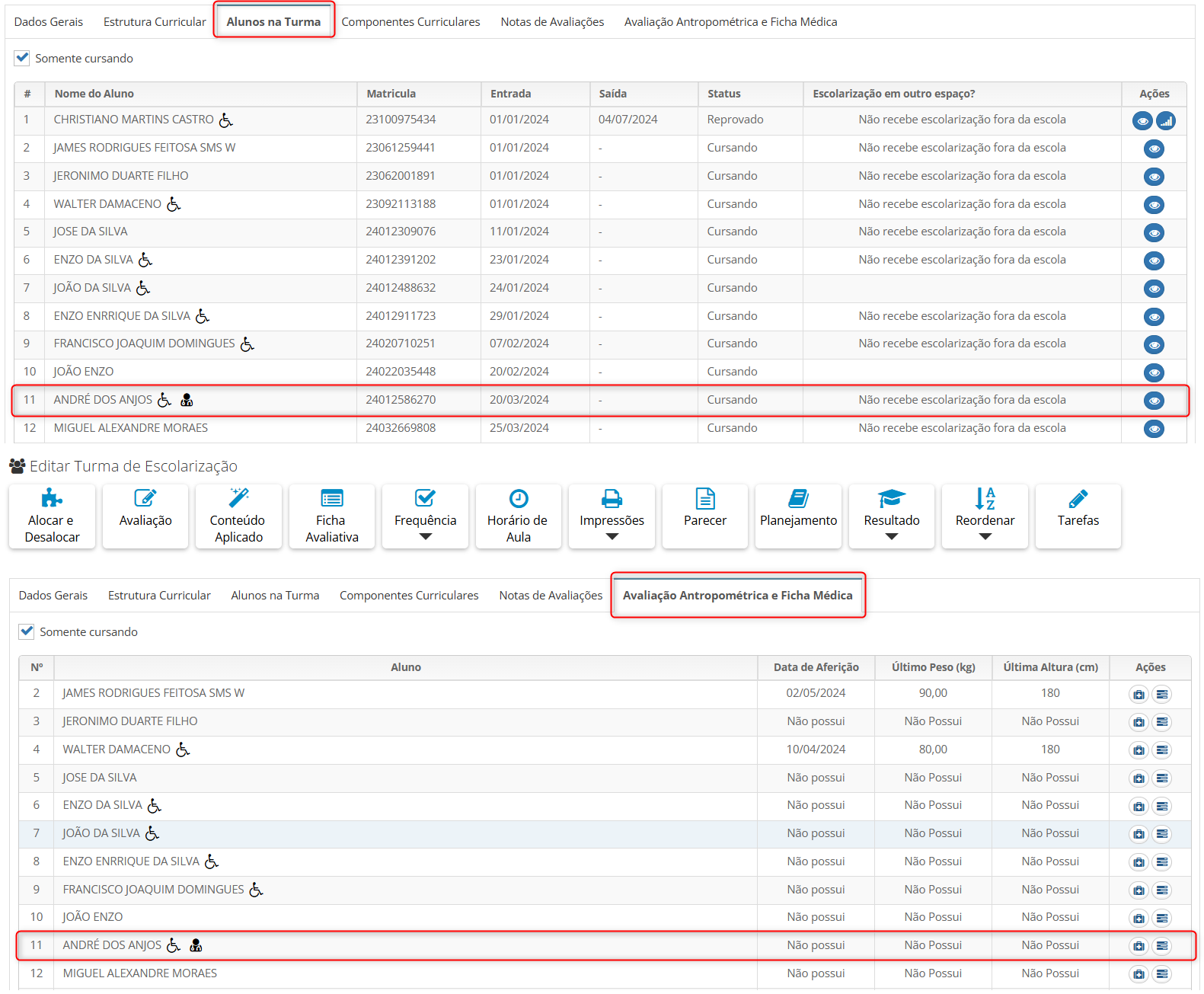Screen dimensions: 1204x994
Task: Click the 80,00 weight value
Action: point(933,749)
